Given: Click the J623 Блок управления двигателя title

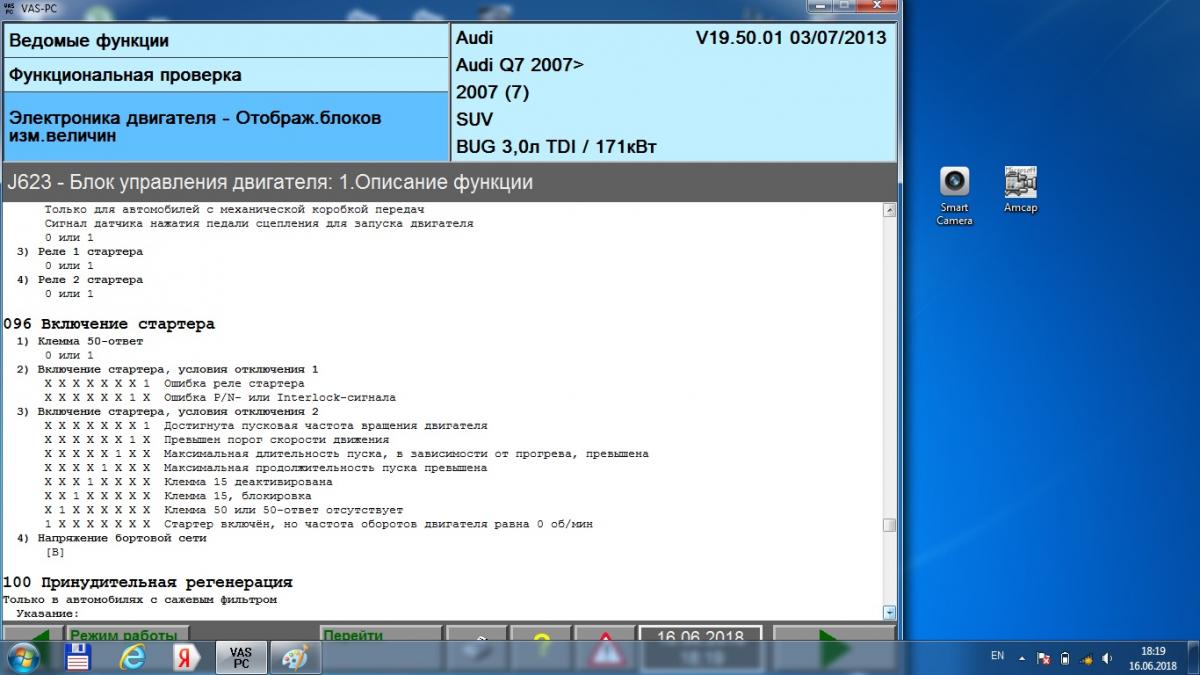Looking at the screenshot, I should (270, 182).
